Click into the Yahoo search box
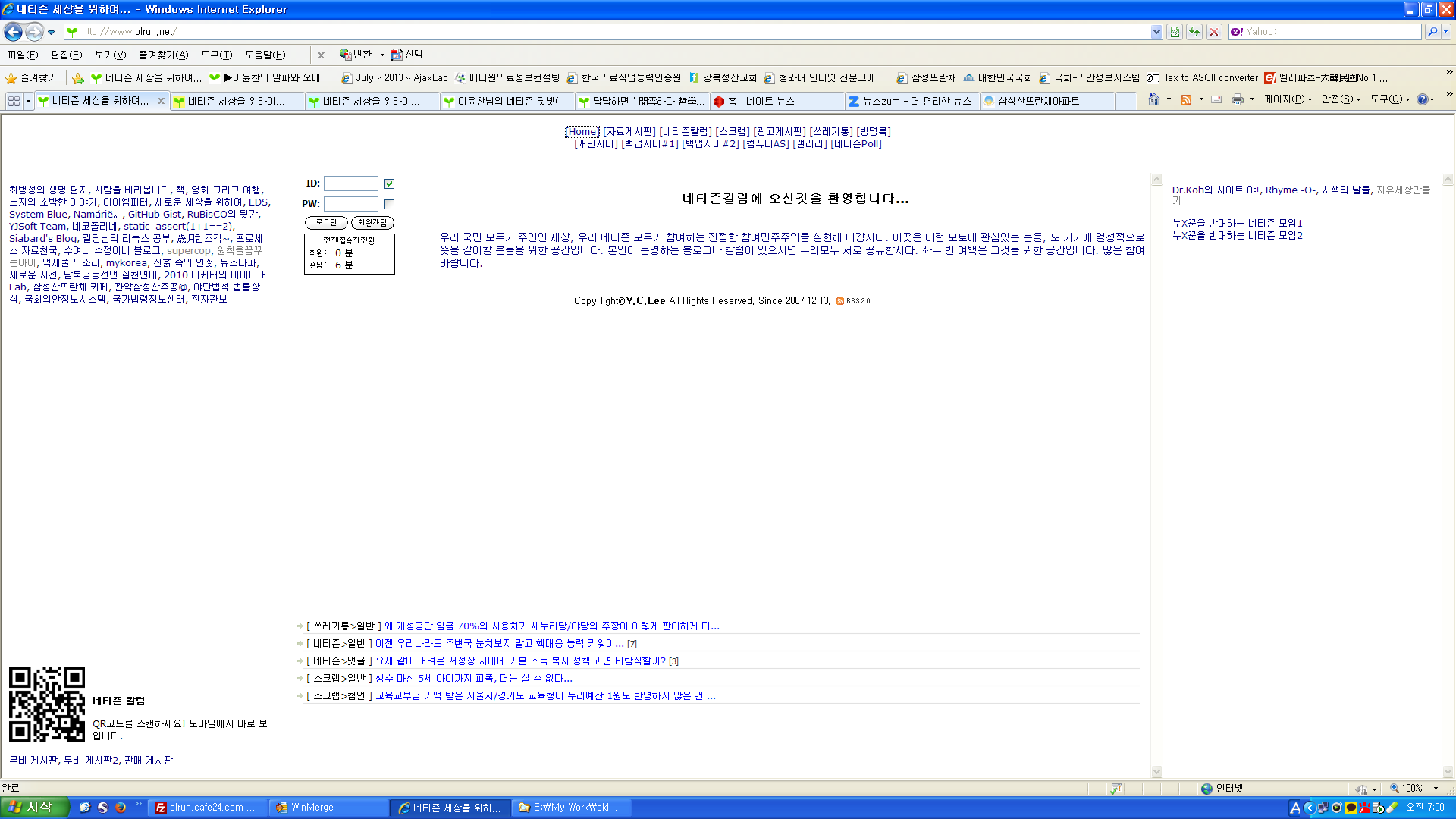 click(1327, 32)
